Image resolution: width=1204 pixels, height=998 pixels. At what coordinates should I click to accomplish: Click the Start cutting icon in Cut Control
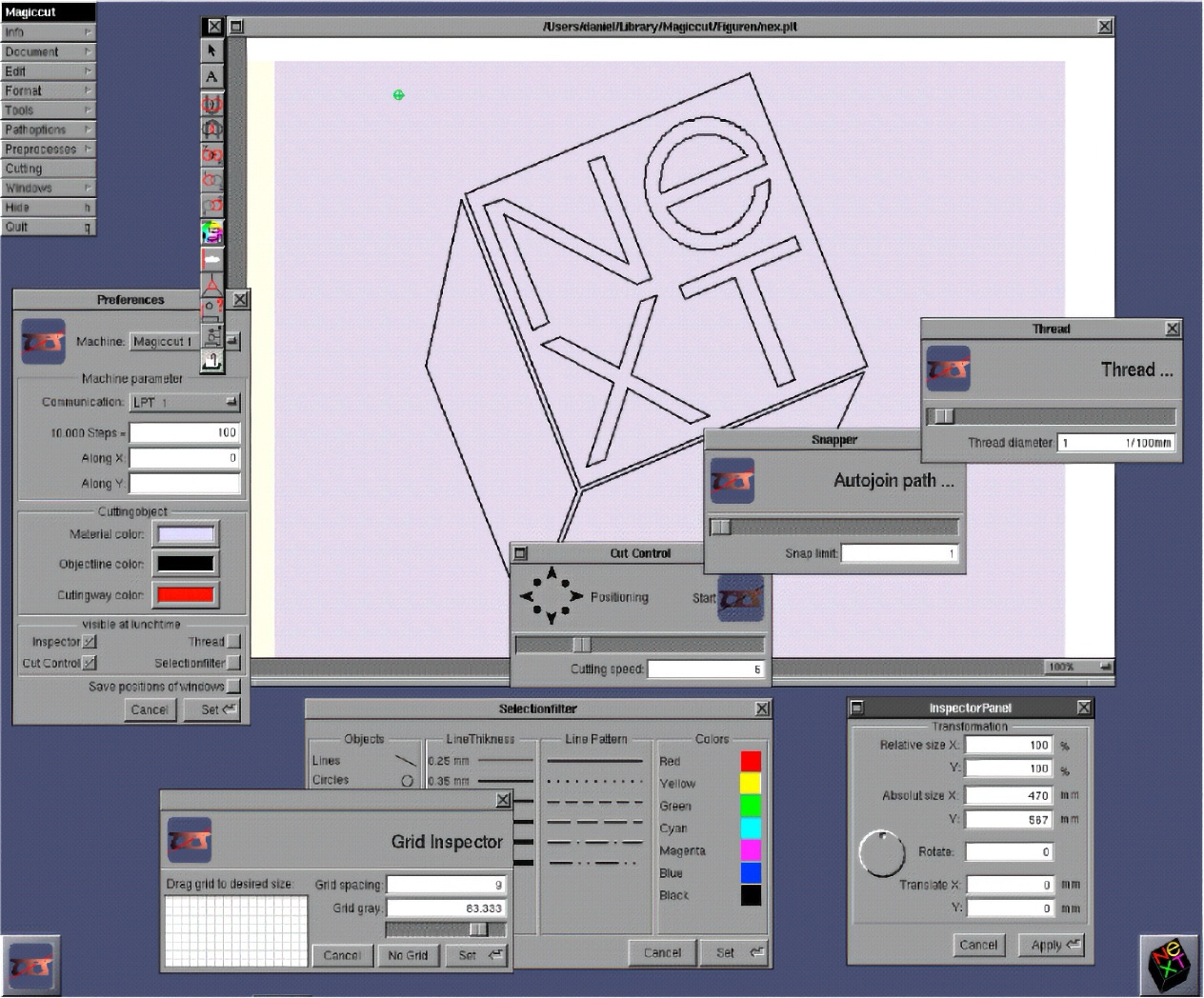[x=740, y=599]
